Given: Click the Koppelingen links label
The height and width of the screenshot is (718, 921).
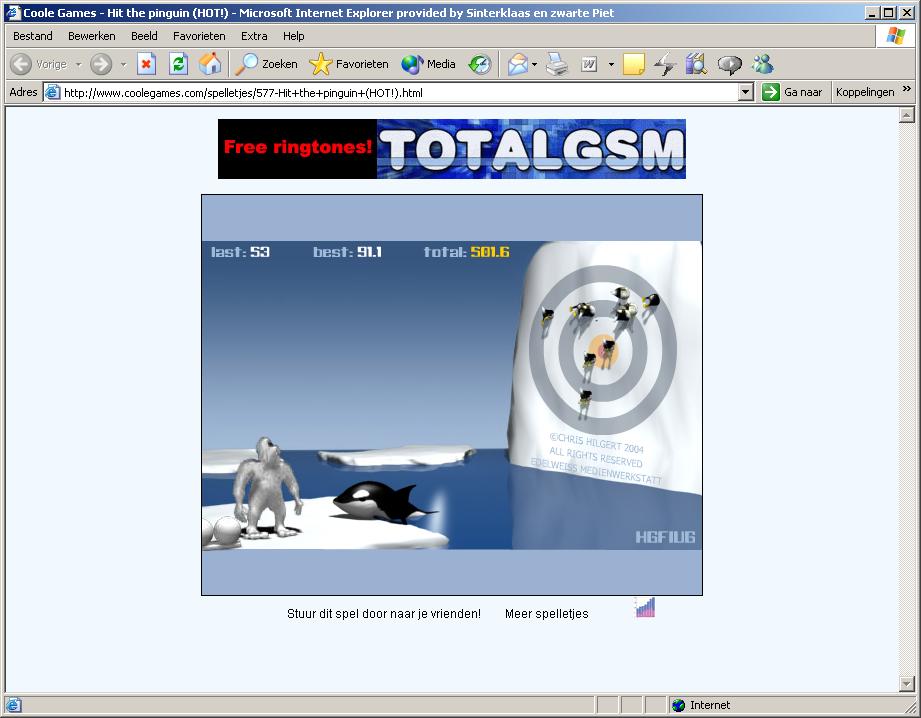Looking at the screenshot, I should (865, 92).
